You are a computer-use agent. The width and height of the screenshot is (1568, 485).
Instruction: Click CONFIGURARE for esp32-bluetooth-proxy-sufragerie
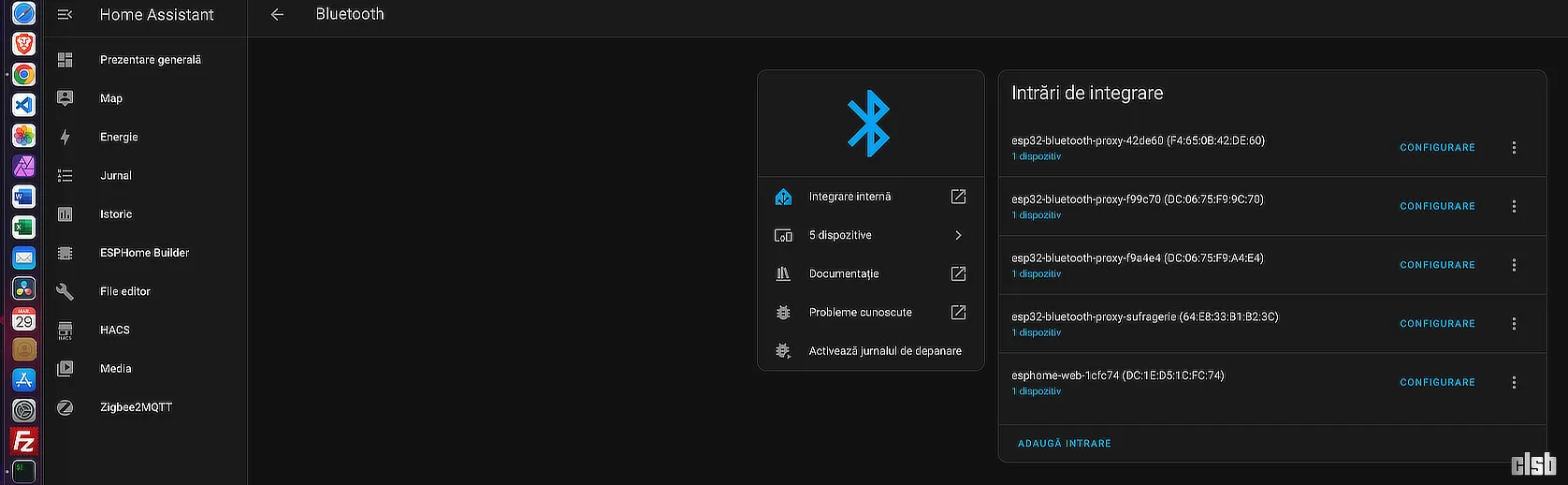coord(1437,324)
